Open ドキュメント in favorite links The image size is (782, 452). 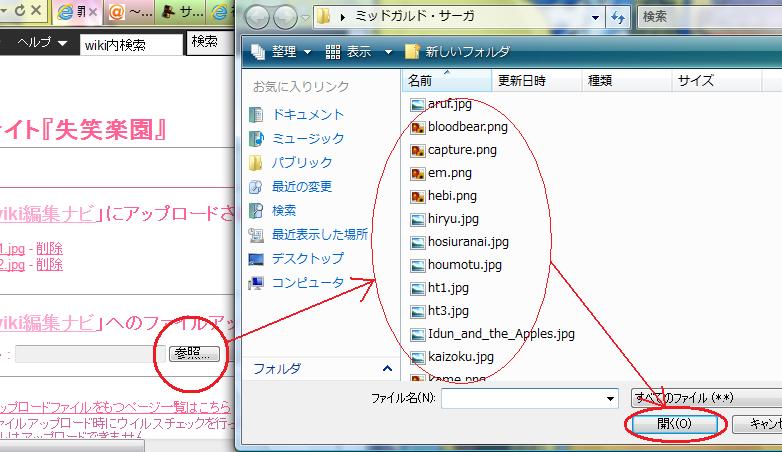click(x=307, y=115)
